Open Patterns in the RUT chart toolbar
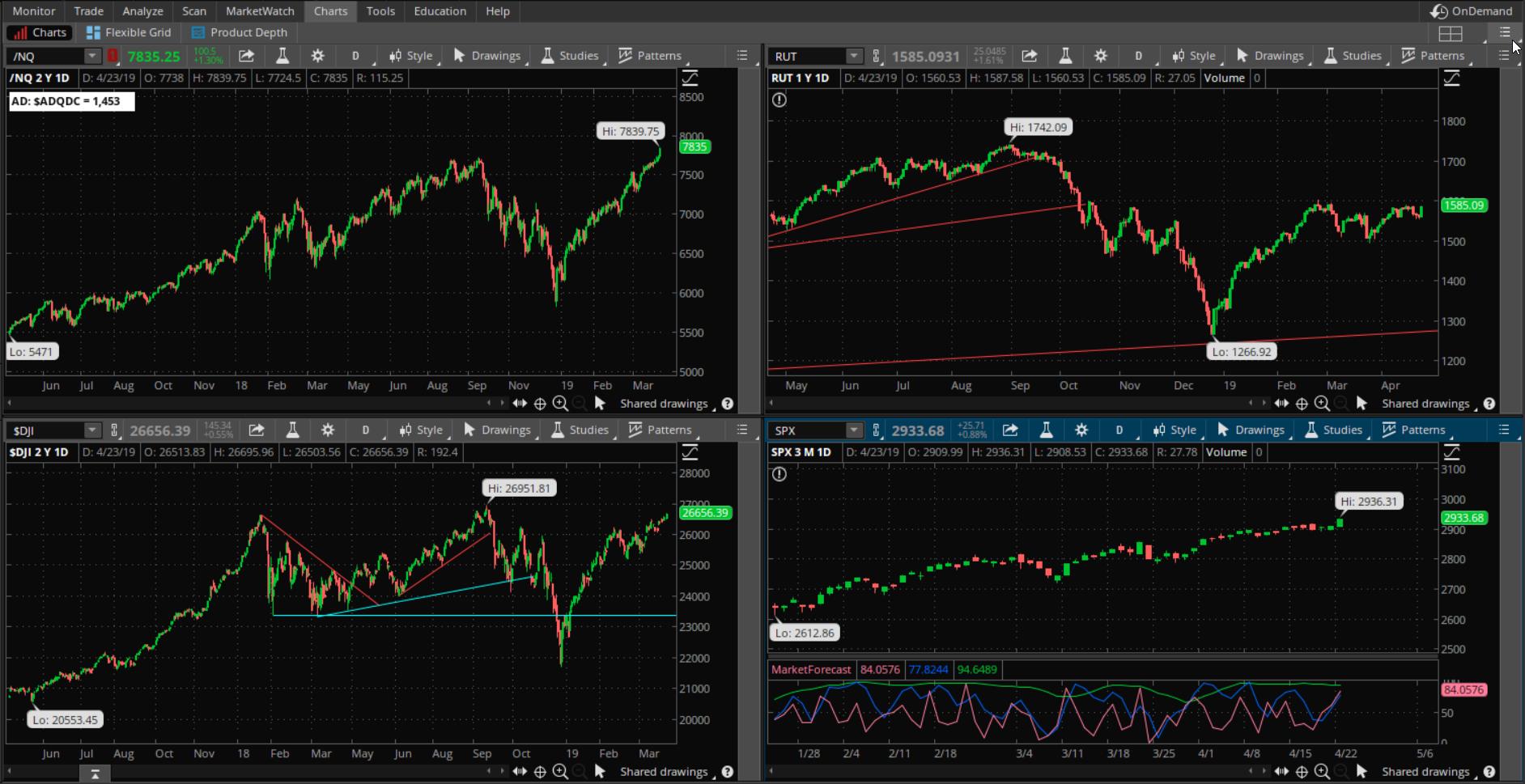1525x784 pixels. click(x=1436, y=56)
